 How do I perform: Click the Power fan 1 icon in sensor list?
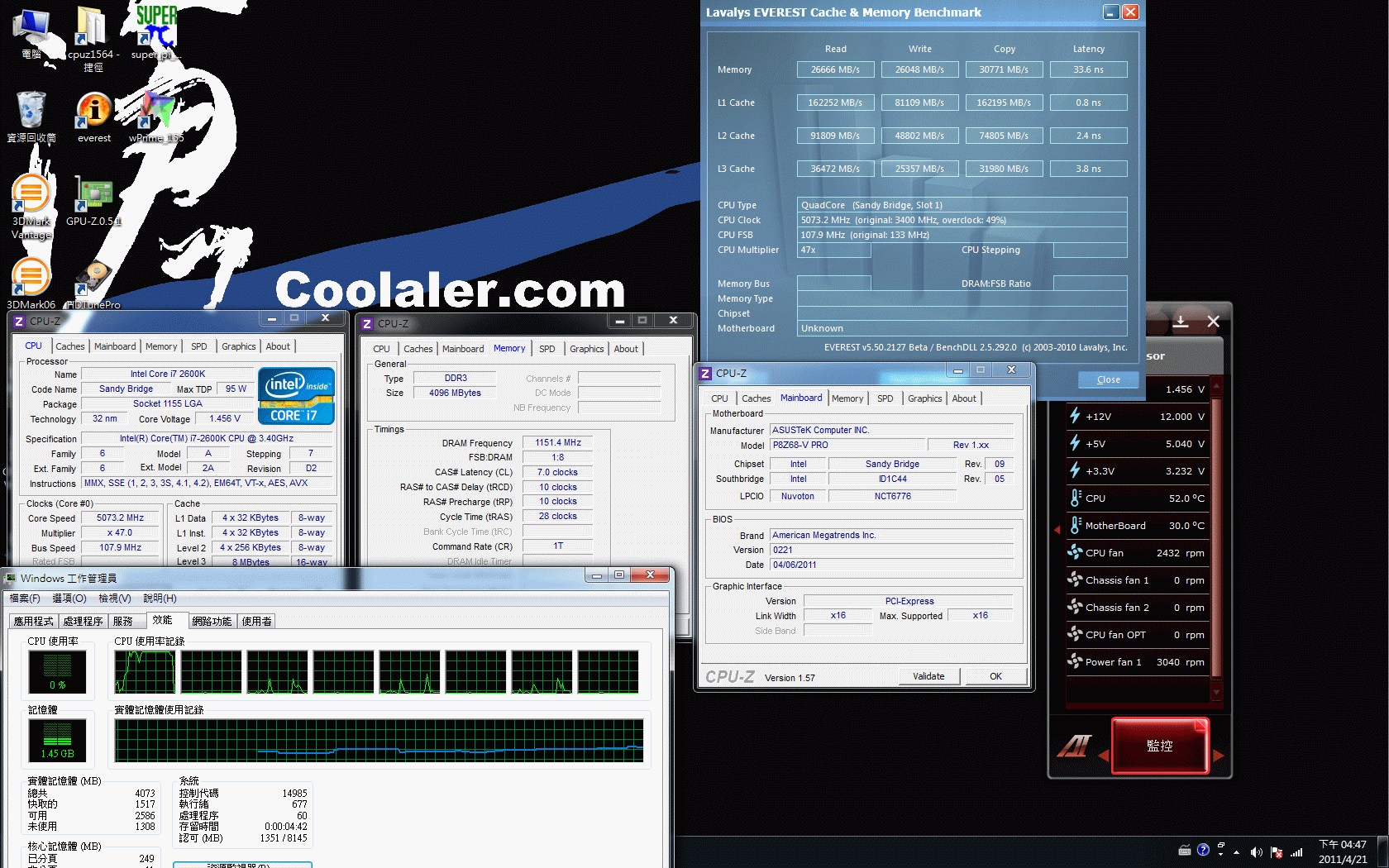pyautogui.click(x=1075, y=661)
